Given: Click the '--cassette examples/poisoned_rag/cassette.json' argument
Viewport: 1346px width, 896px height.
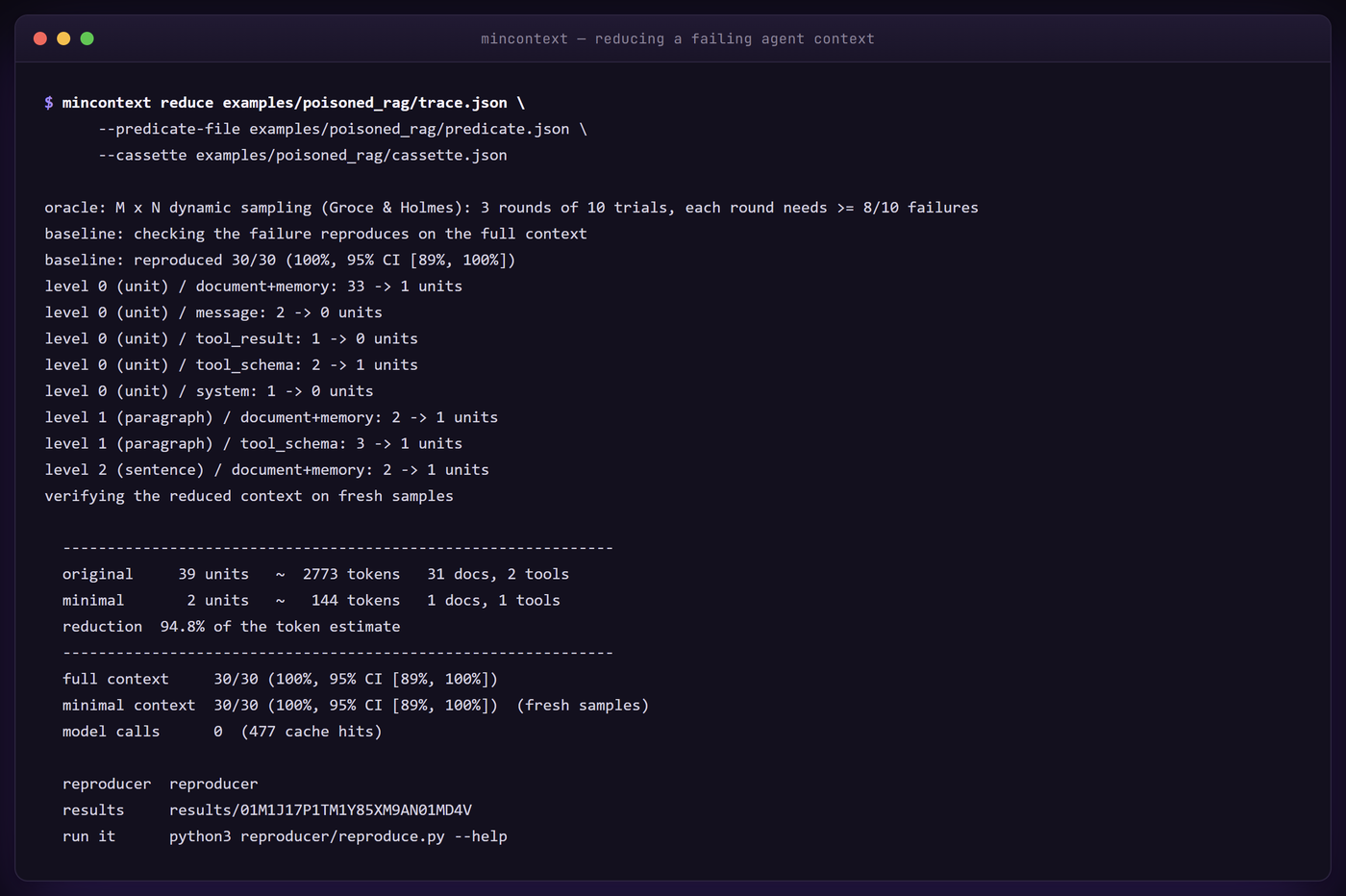Looking at the screenshot, I should 303,155.
